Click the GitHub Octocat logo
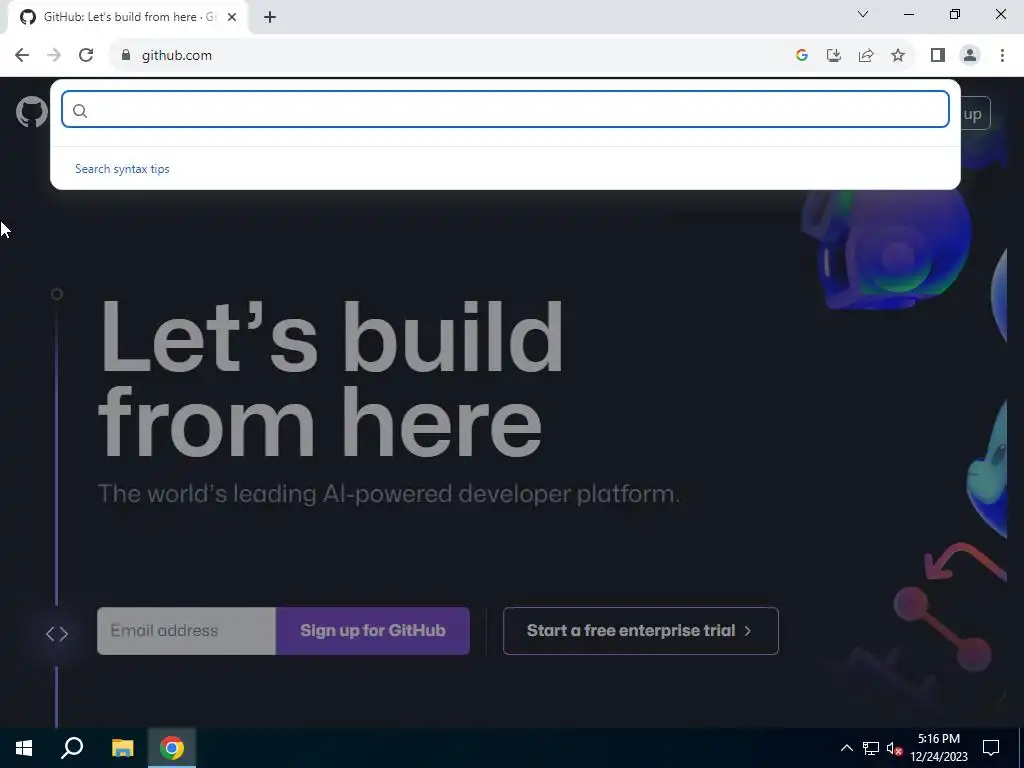 [x=32, y=112]
